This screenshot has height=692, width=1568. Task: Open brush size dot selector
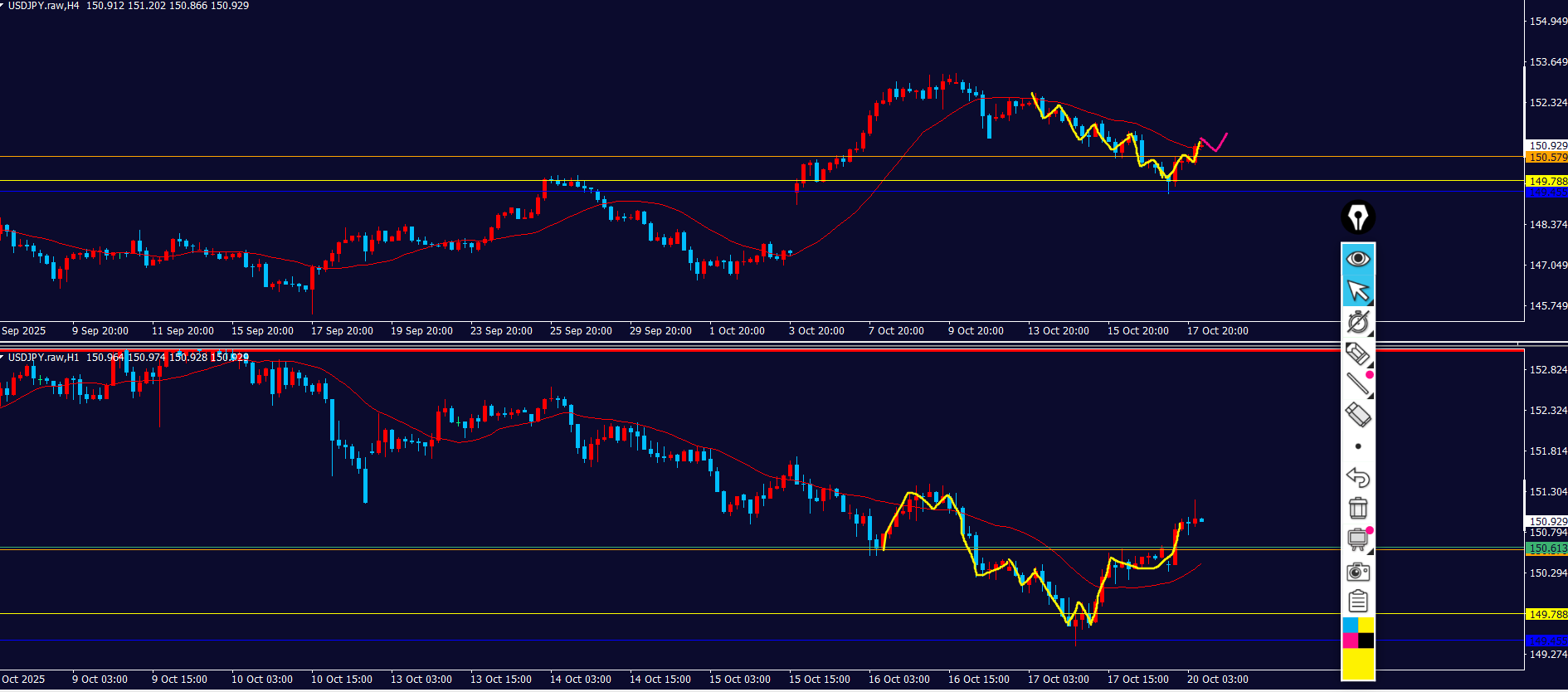[1358, 446]
